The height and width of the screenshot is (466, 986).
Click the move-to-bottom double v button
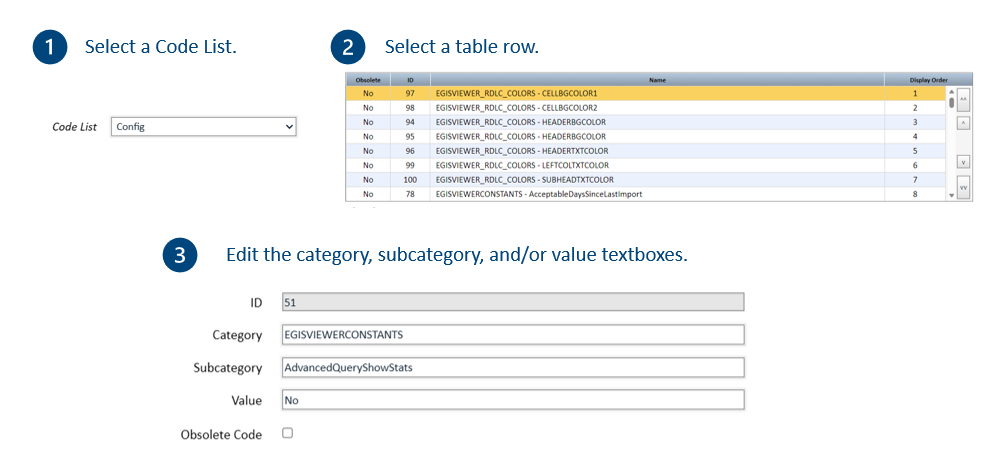click(963, 186)
